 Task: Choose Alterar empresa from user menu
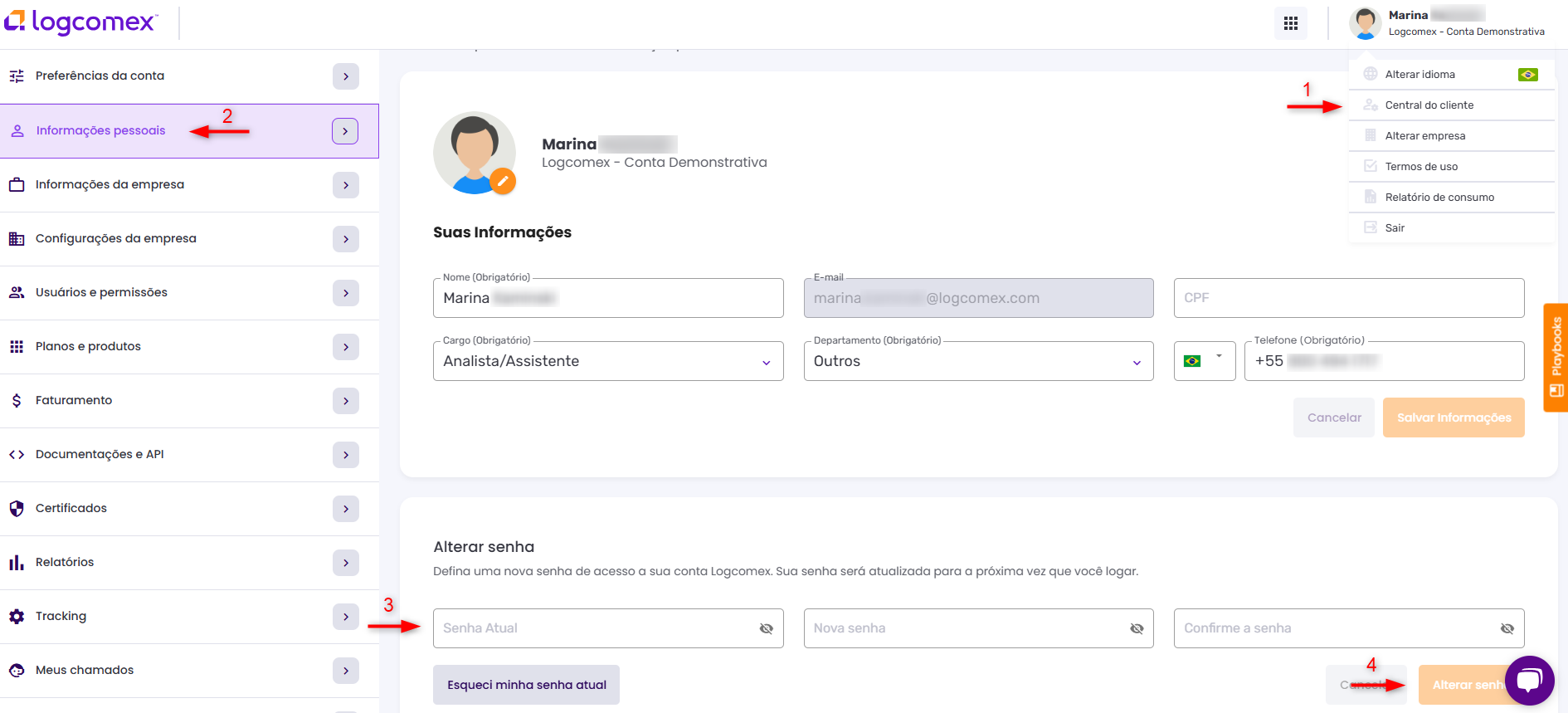(x=1424, y=136)
